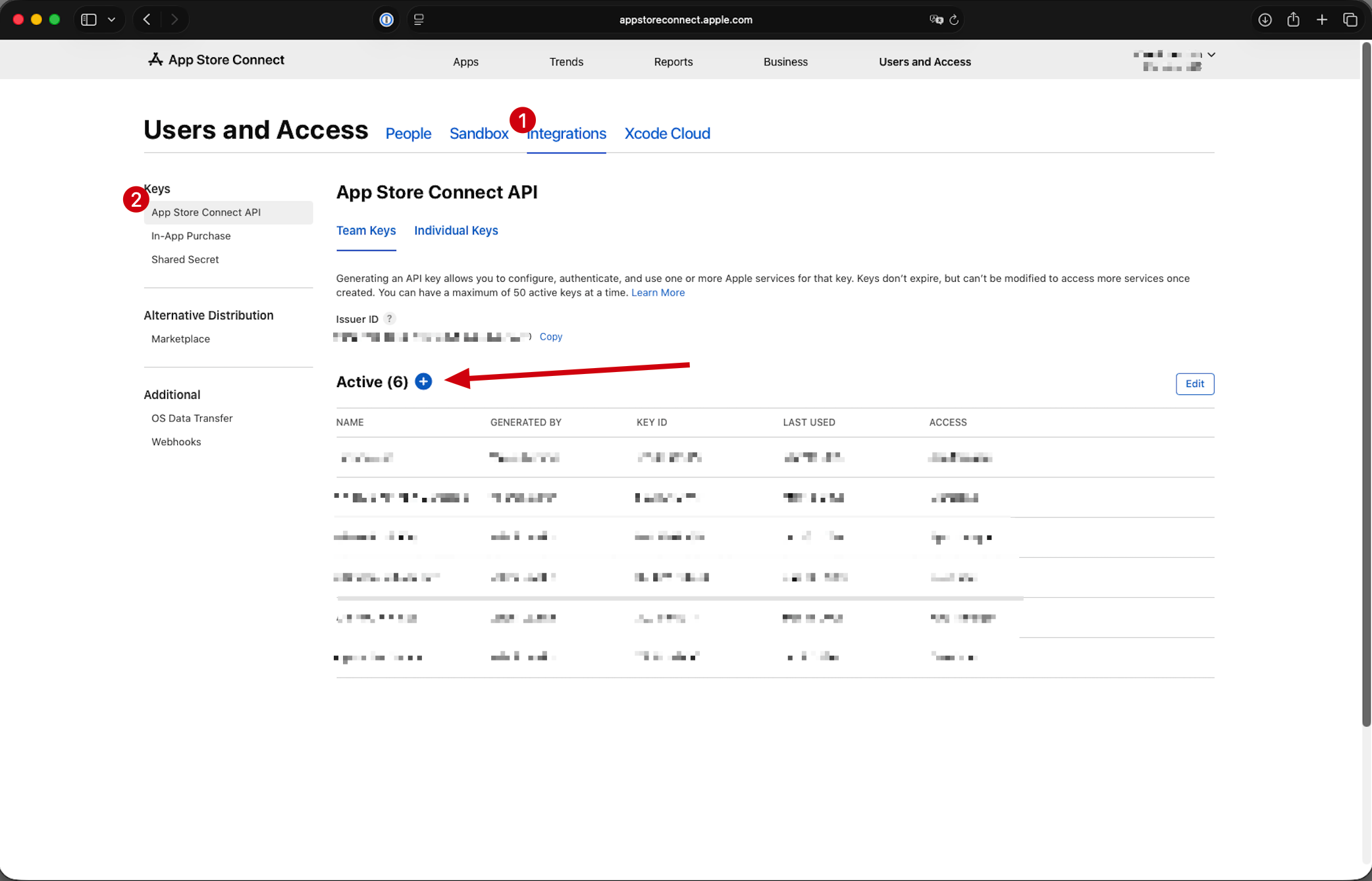Screen dimensions: 1372x881
Task: Open Safari downloads icon
Action: [1265, 20]
